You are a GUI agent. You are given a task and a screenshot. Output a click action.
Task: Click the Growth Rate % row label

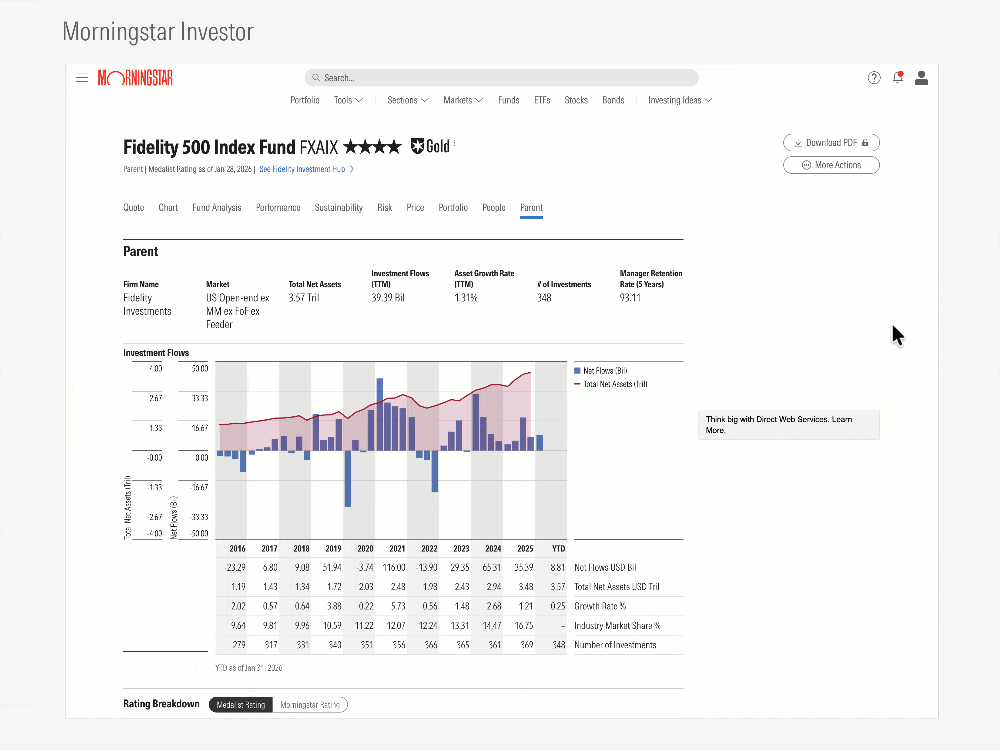600,607
